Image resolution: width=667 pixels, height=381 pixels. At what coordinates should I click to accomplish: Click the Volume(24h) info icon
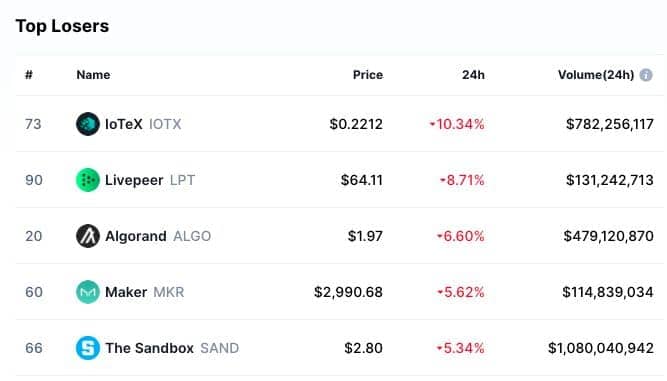(x=646, y=75)
